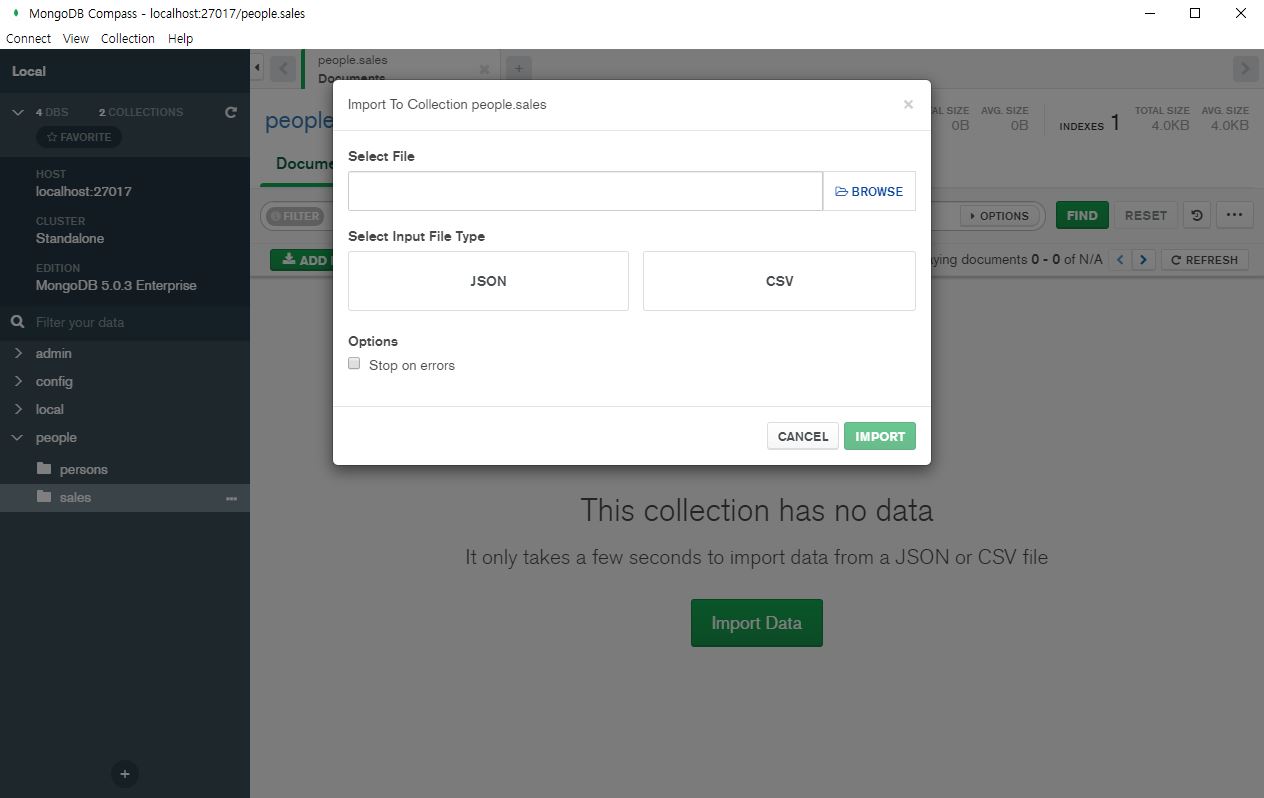The image size is (1264, 798).
Task: Open sales collection options ellipsis
Action: pyautogui.click(x=232, y=498)
